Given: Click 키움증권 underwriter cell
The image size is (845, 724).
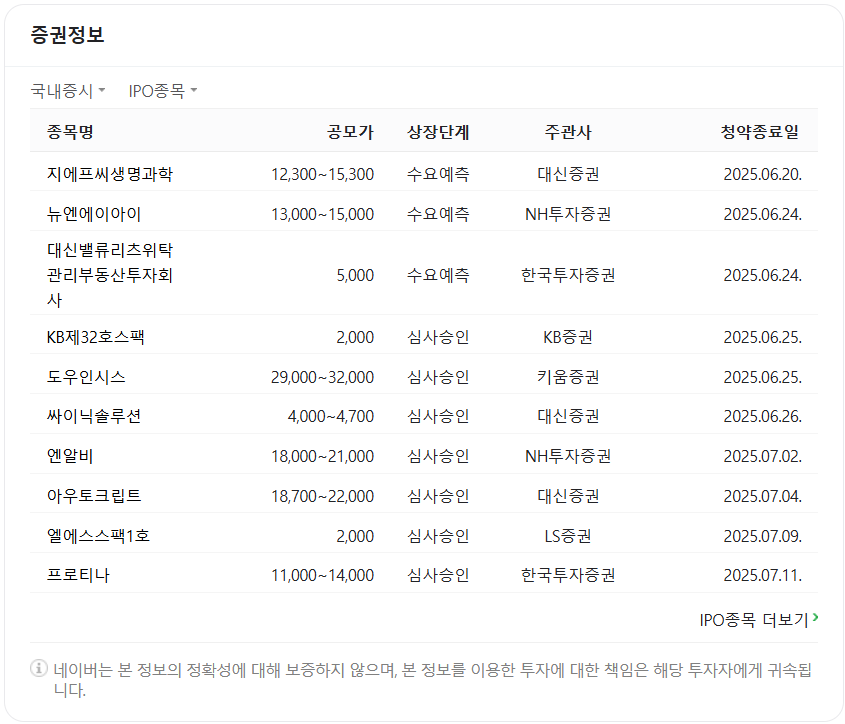Looking at the screenshot, I should pyautogui.click(x=568, y=377).
